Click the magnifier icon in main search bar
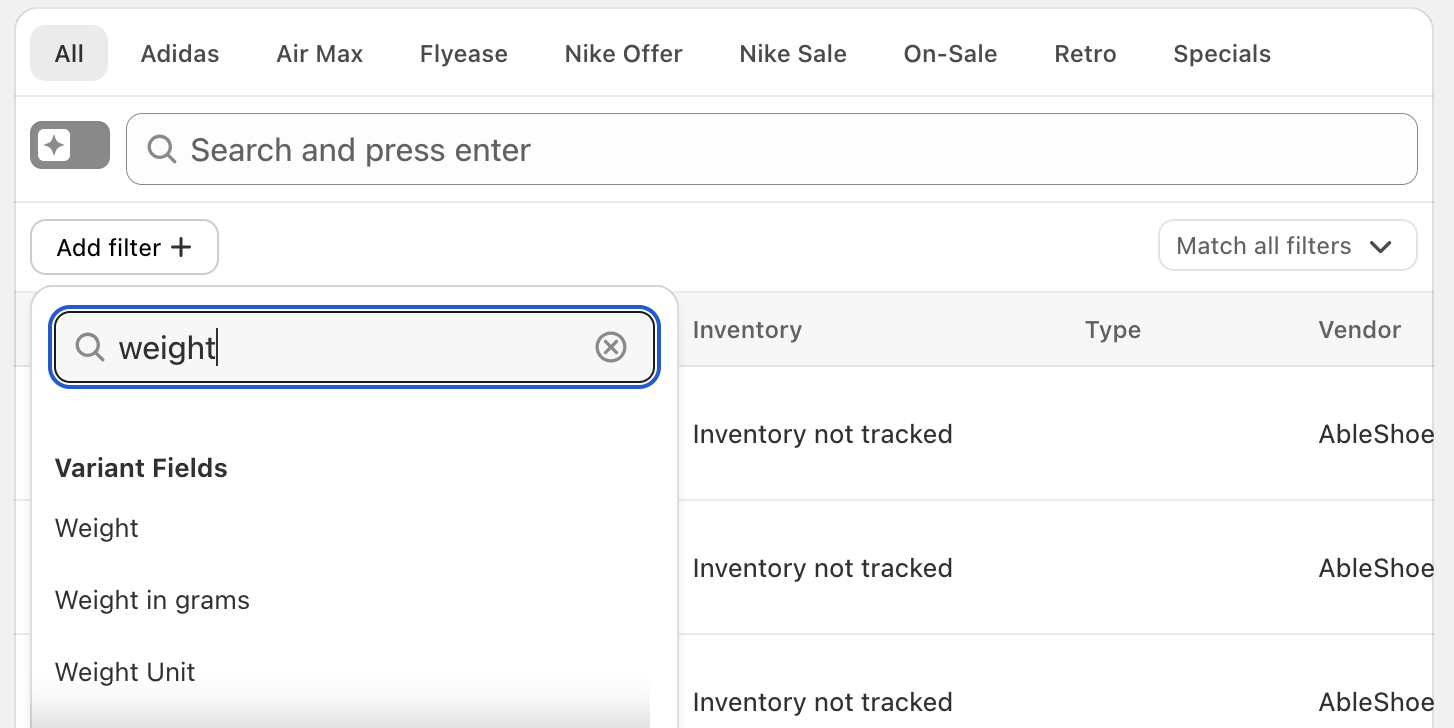This screenshot has width=1454, height=728. coord(161,149)
